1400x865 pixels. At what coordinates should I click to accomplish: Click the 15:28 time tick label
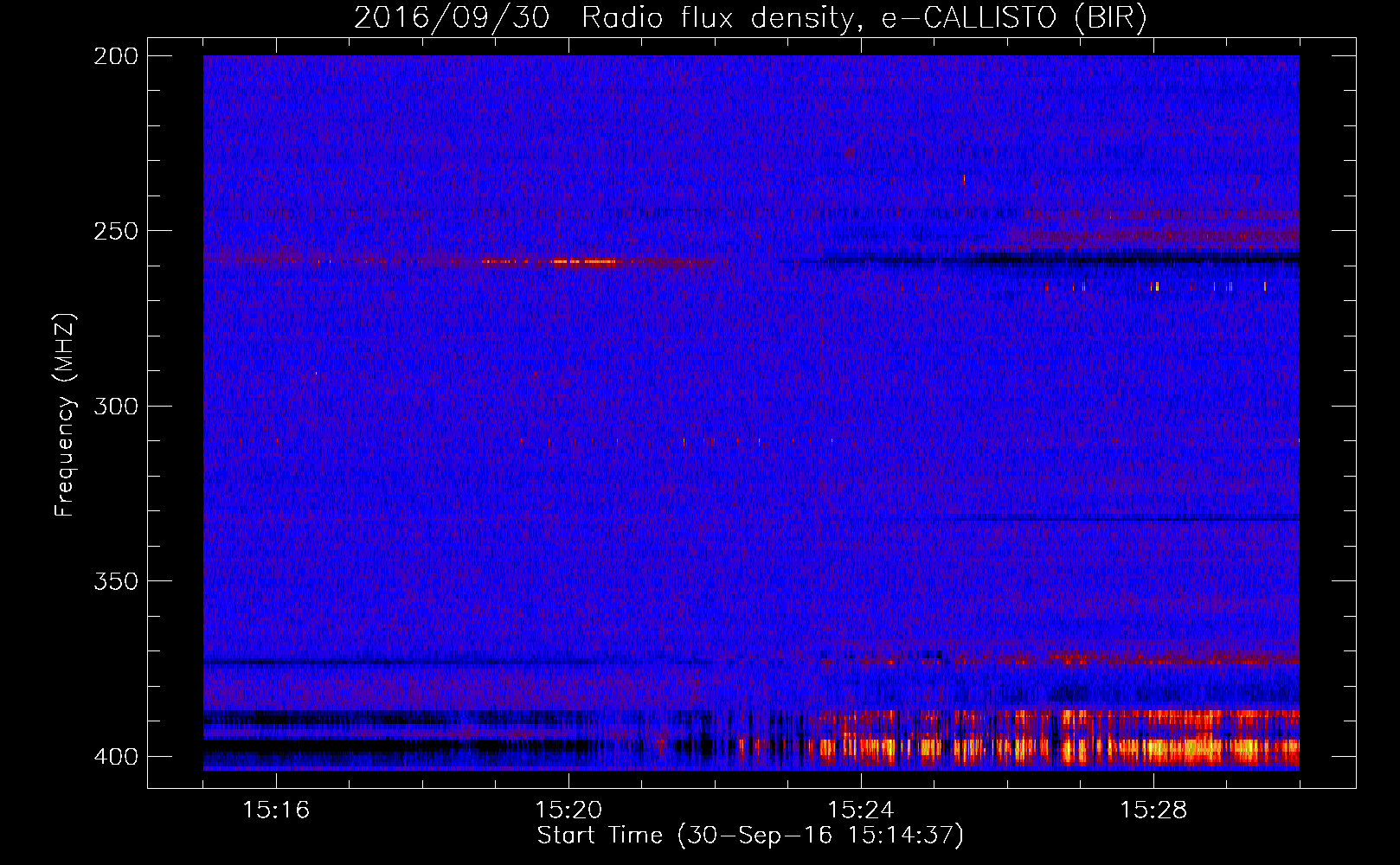pos(1153,810)
